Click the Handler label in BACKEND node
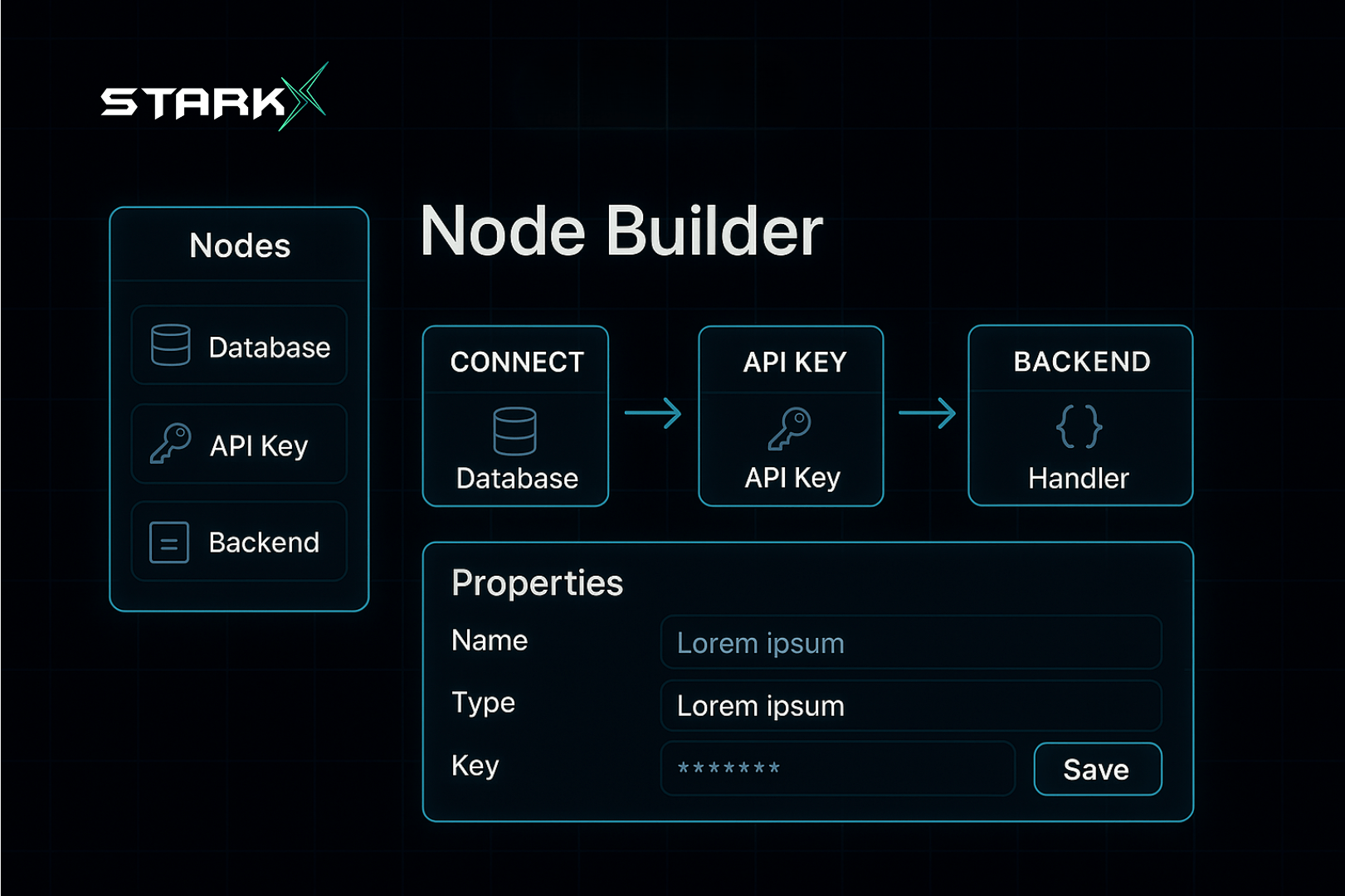Viewport: 1345px width, 896px height. (1079, 479)
